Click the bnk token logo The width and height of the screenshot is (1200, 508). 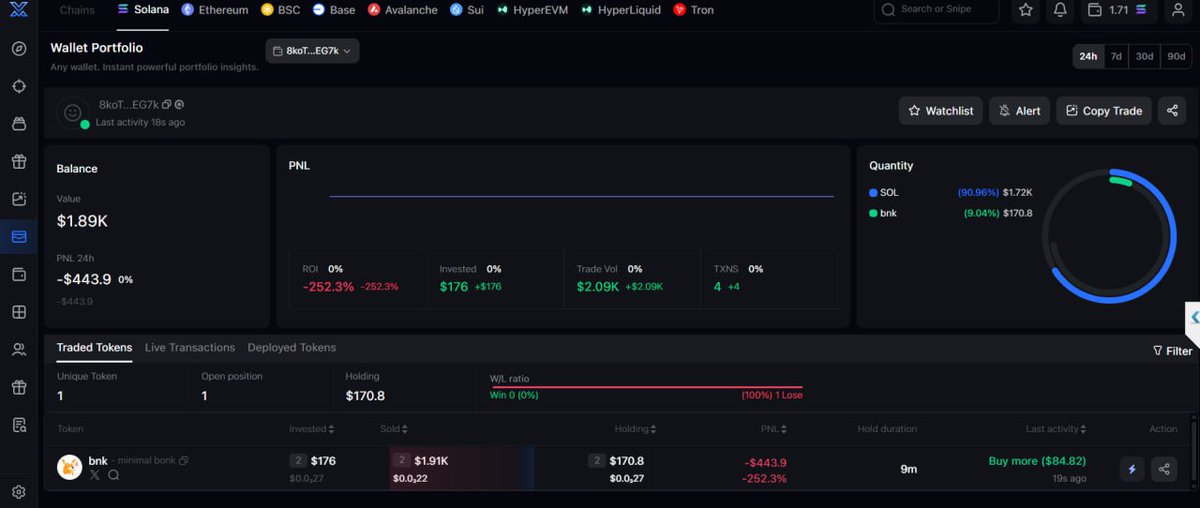(69, 467)
